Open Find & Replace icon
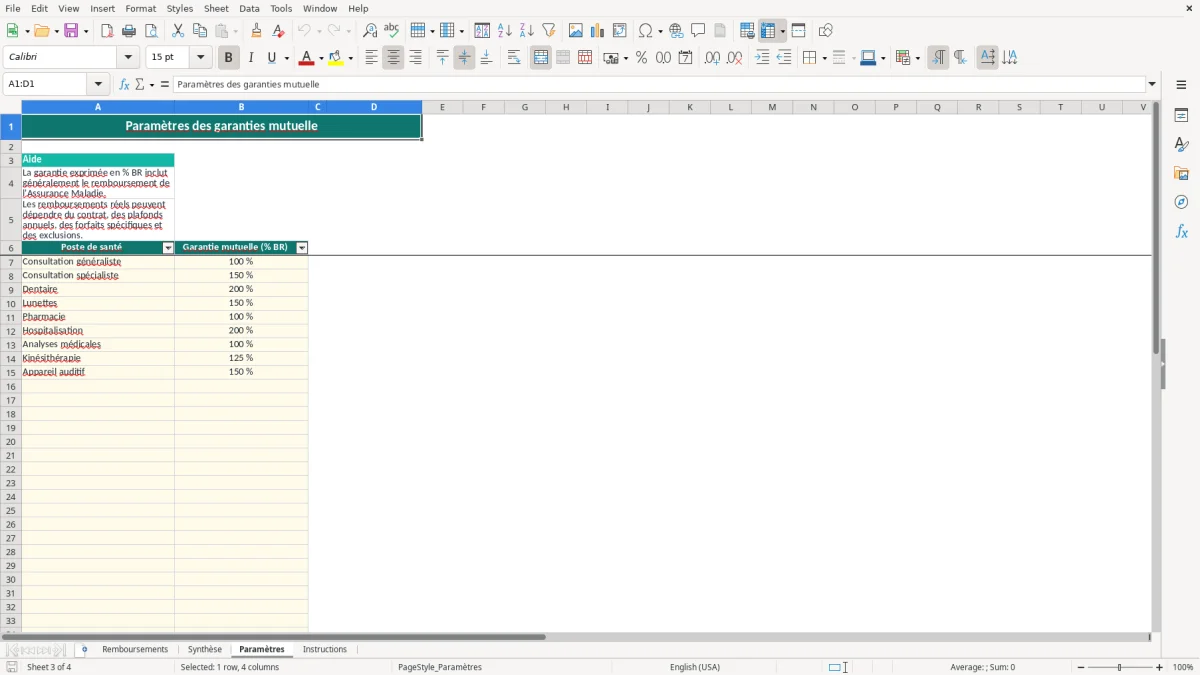1200x675 pixels. pyautogui.click(x=370, y=31)
